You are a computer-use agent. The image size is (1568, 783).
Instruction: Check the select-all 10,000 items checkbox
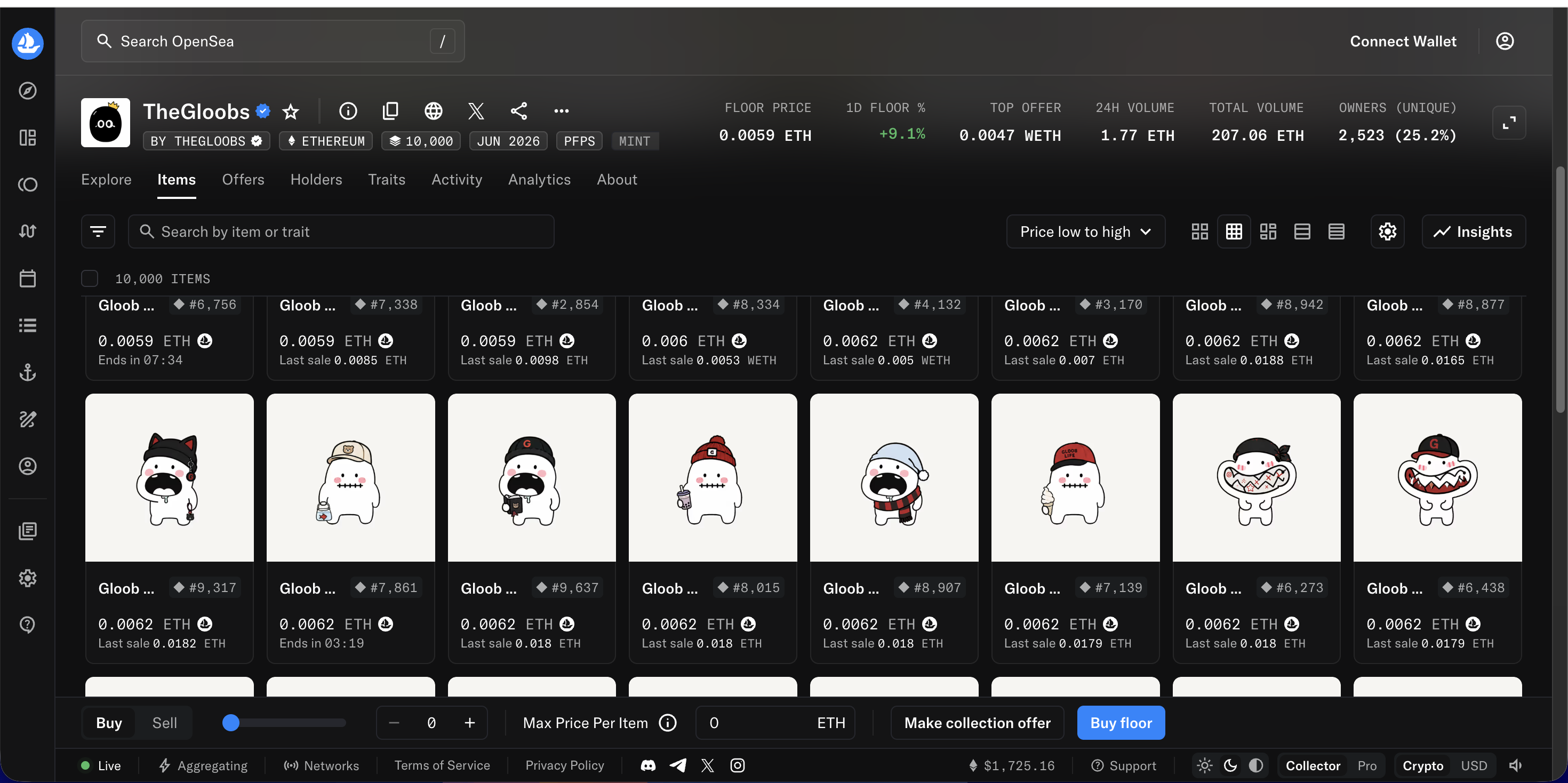click(x=90, y=278)
